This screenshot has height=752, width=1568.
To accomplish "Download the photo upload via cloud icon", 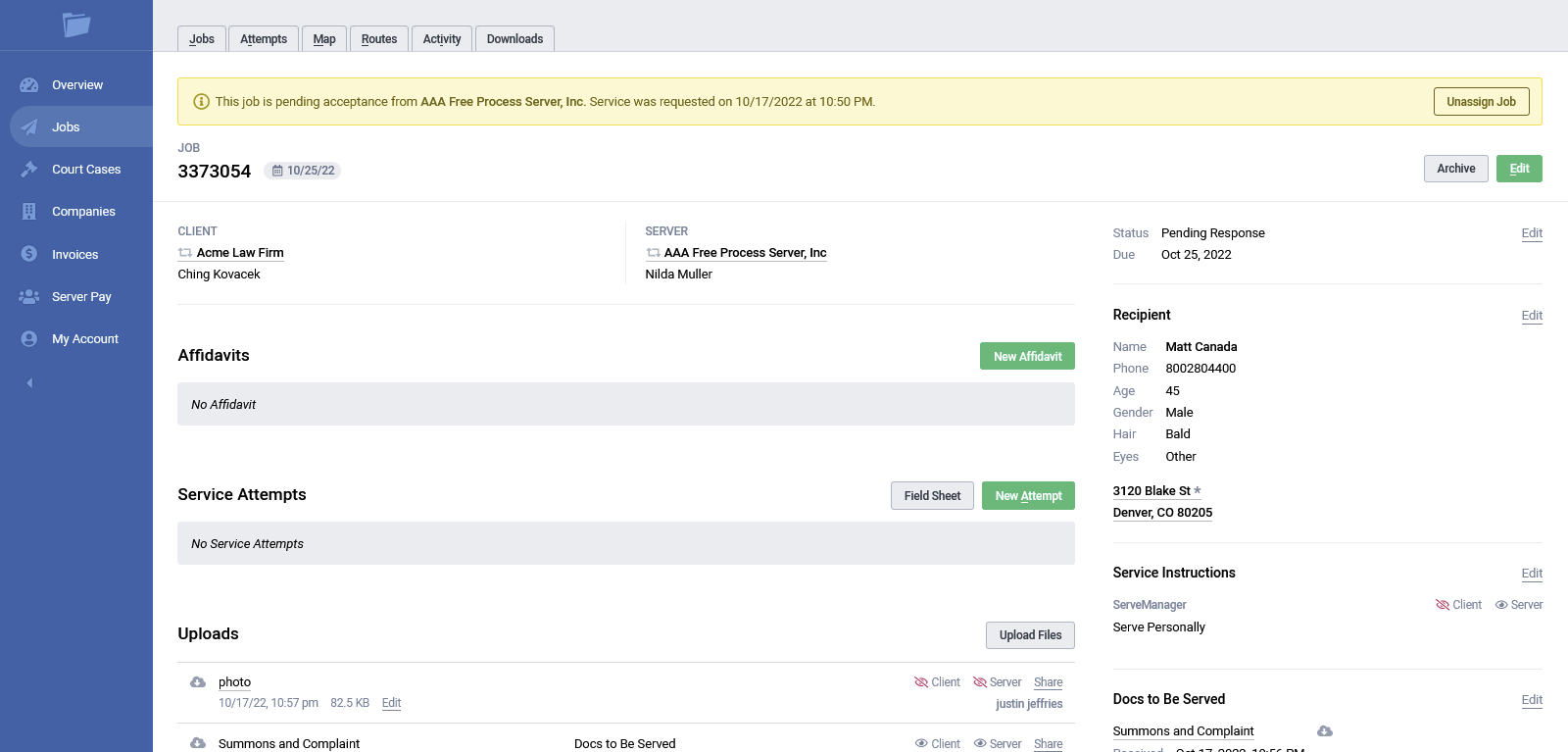I will pos(198,682).
